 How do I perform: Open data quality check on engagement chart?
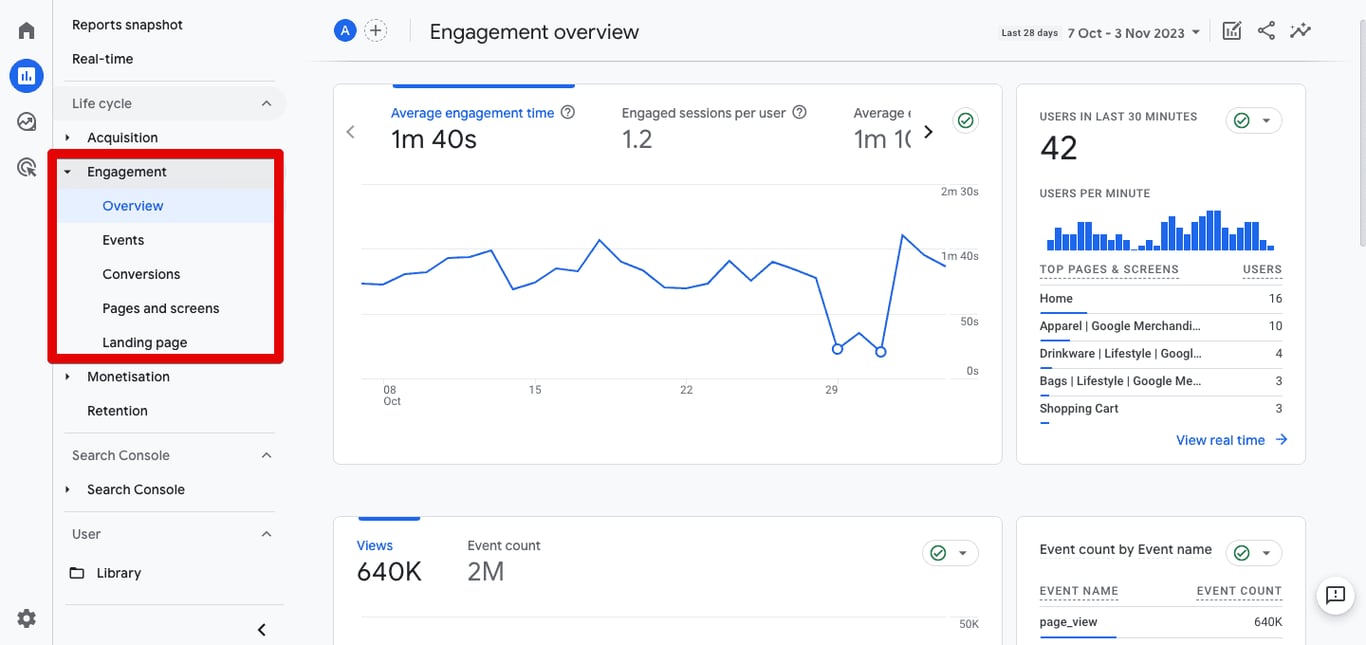(965, 120)
